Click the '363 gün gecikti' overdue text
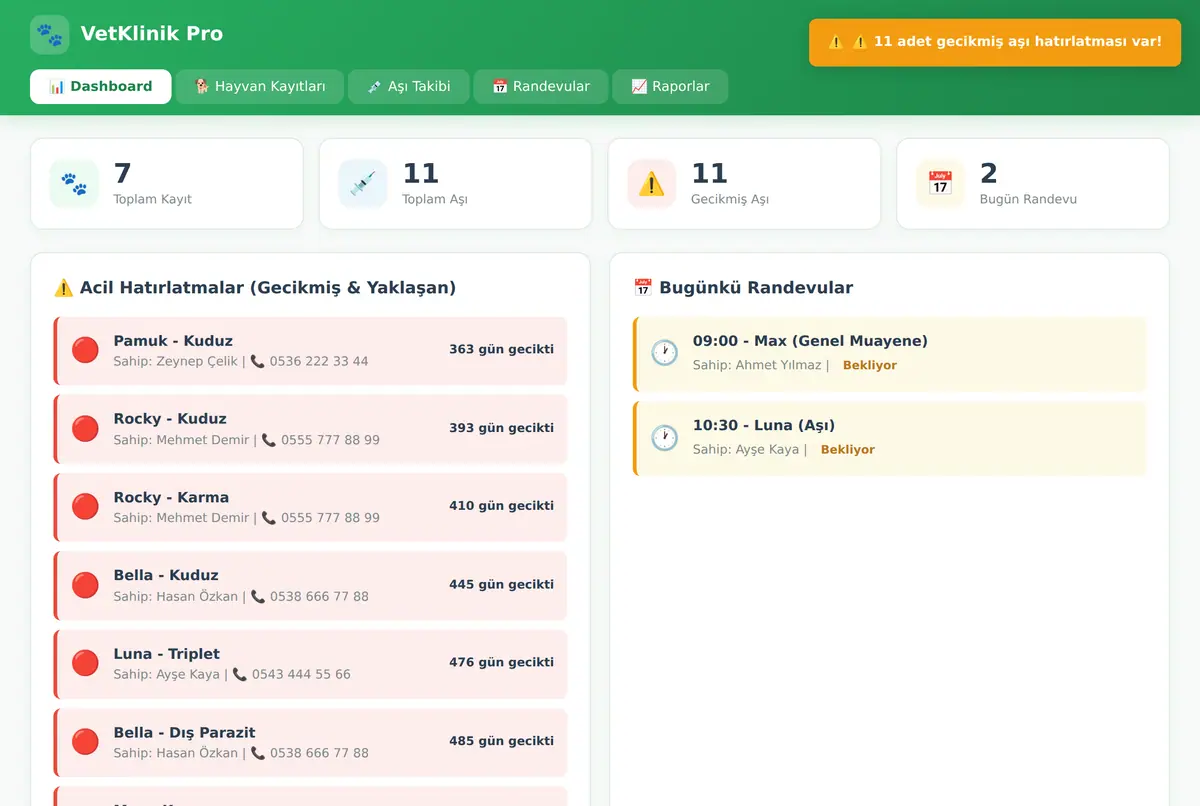The image size is (1200, 806). (x=501, y=350)
